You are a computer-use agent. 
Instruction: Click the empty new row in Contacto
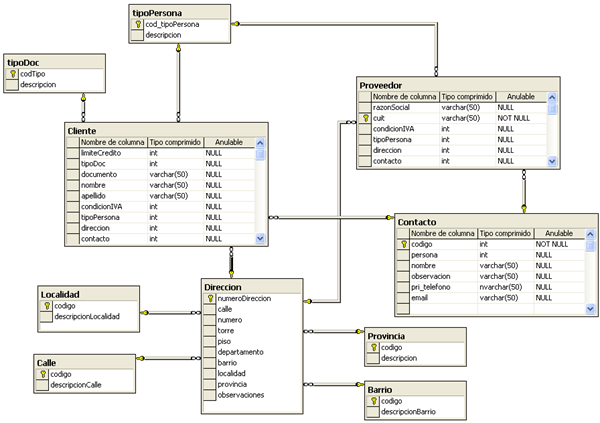tap(491, 309)
